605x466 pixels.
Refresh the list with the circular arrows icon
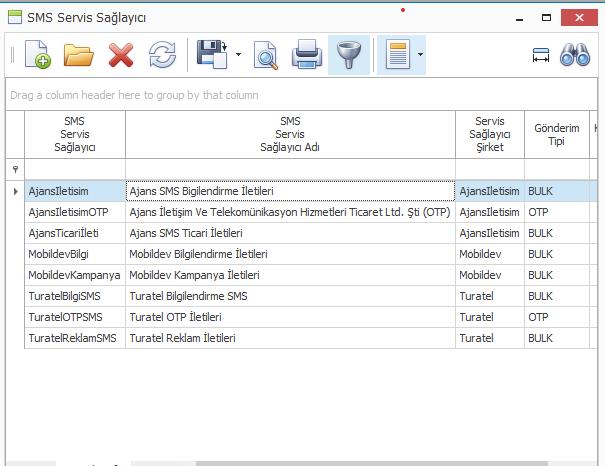click(x=162, y=55)
